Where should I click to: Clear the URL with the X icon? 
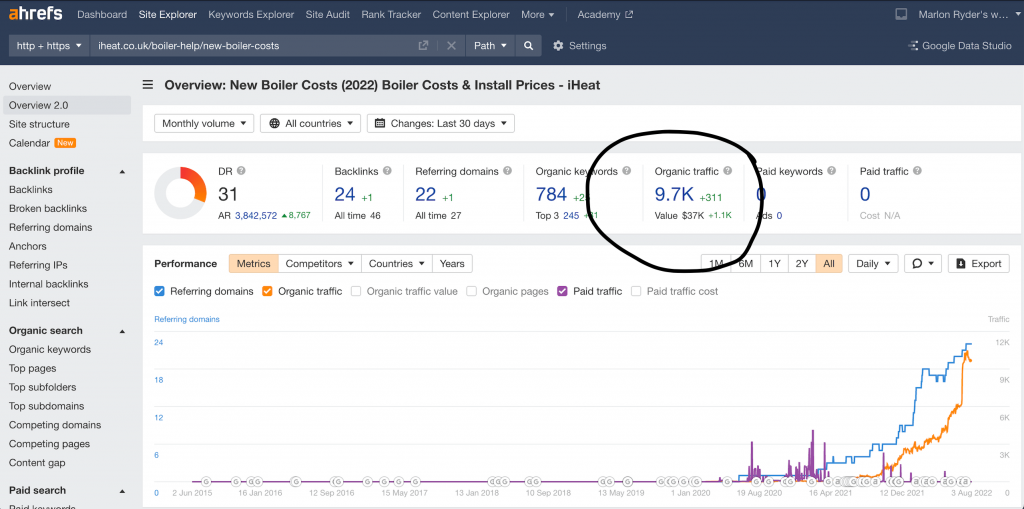(451, 46)
